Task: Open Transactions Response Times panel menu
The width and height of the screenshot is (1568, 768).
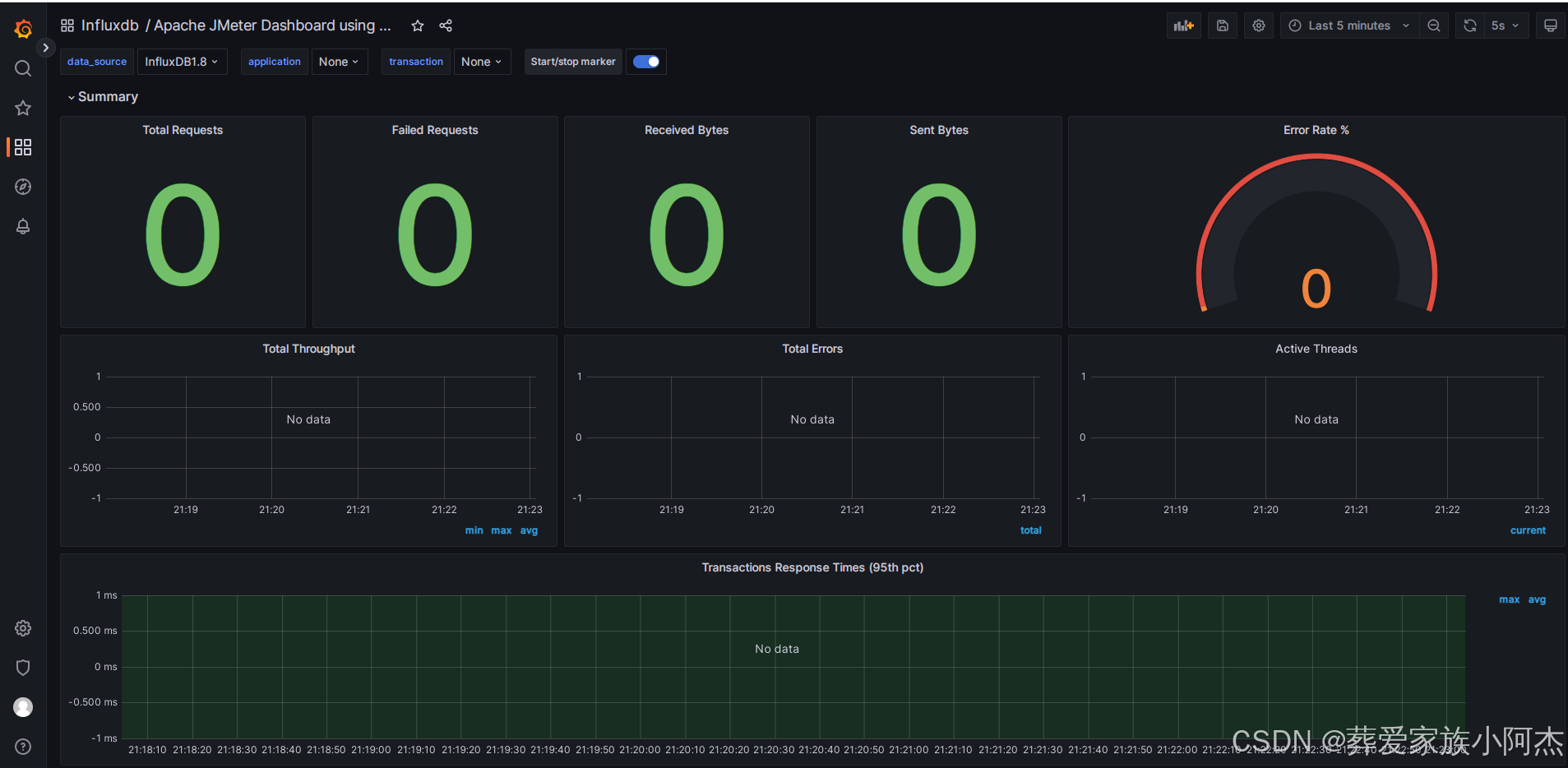Action: point(812,567)
